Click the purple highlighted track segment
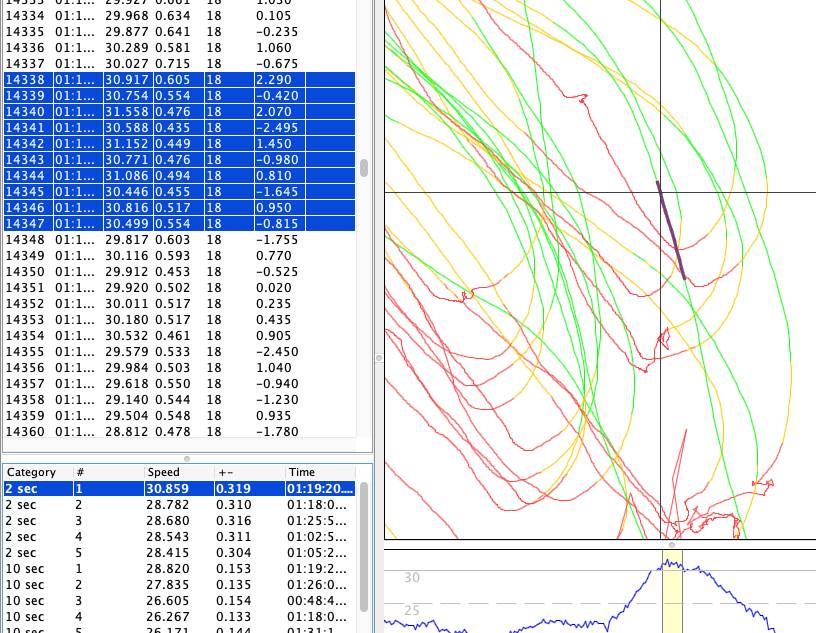Image resolution: width=816 pixels, height=633 pixels. (670, 229)
